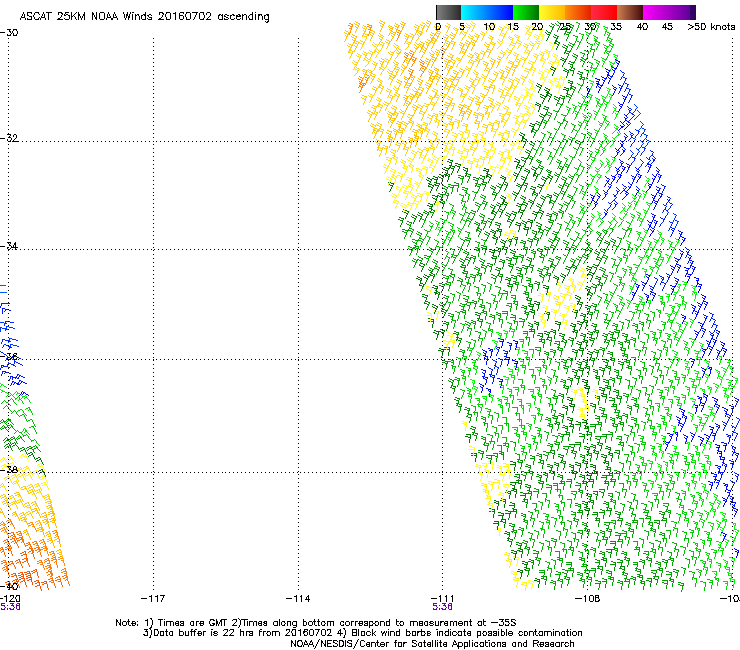Click the purple '5:38' time under -111

coord(443,607)
